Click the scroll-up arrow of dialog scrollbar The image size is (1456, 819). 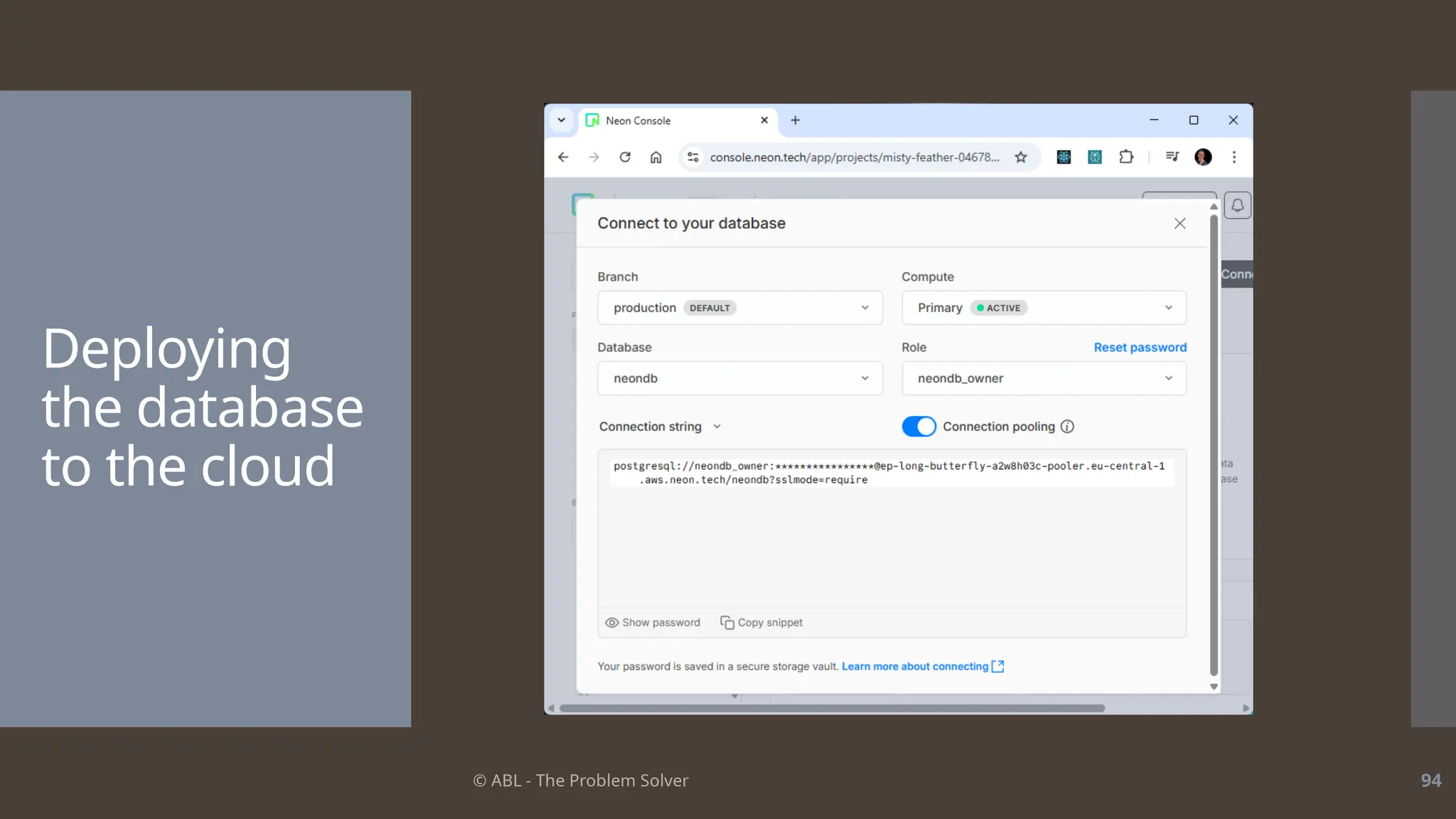(1214, 207)
